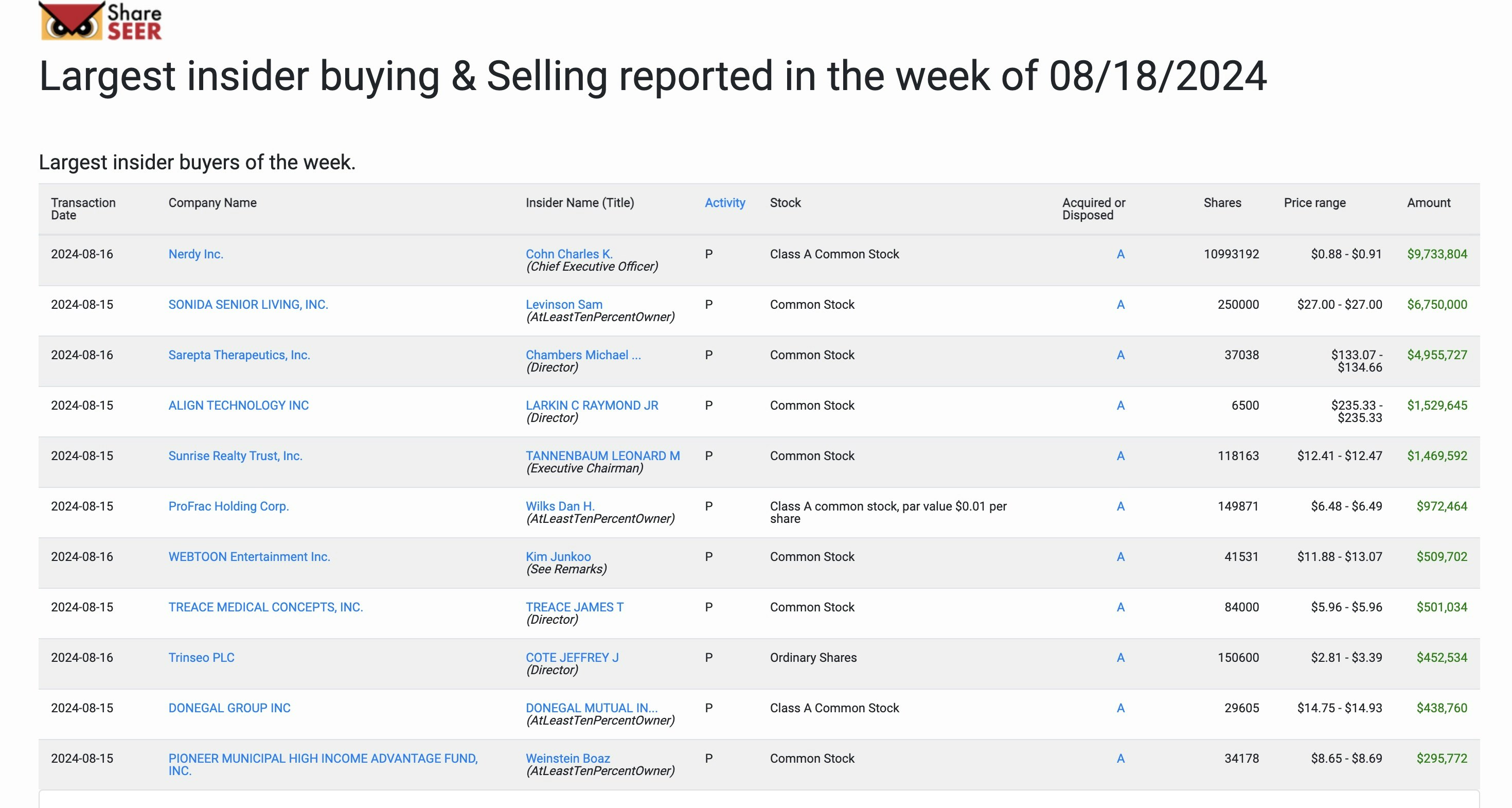
Task: Open the Nerdy Inc. company page
Action: pyautogui.click(x=195, y=254)
